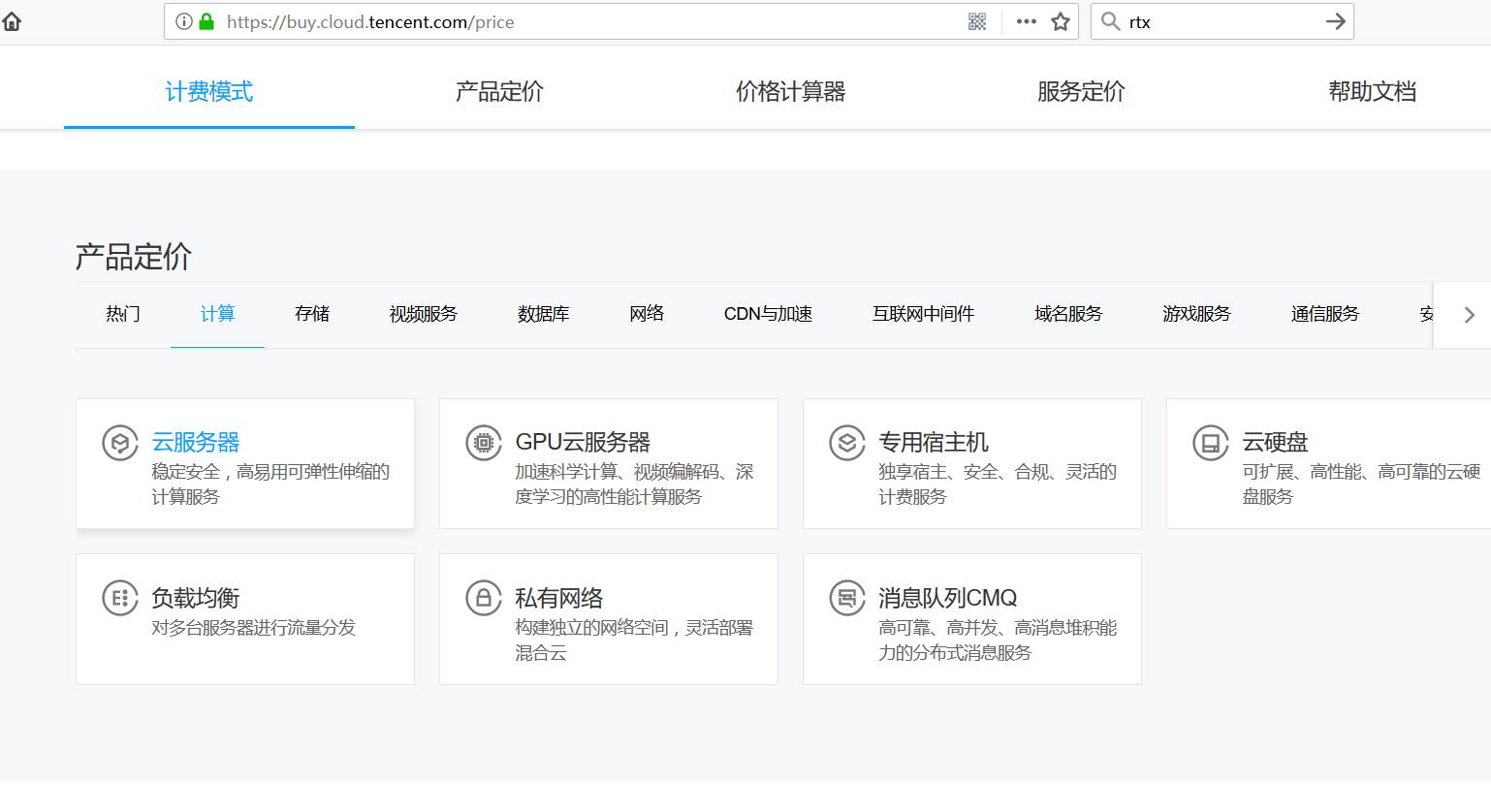Image resolution: width=1491 pixels, height=812 pixels.
Task: Switch to the 价格计算器 tab
Action: point(791,91)
